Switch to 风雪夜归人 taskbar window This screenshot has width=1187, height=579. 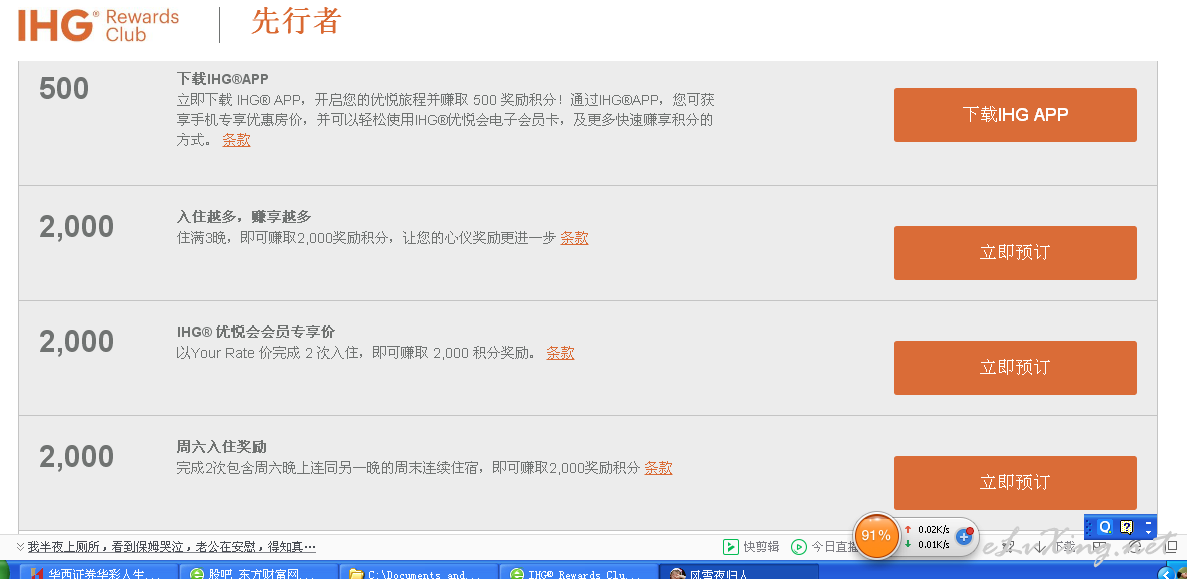[740, 573]
